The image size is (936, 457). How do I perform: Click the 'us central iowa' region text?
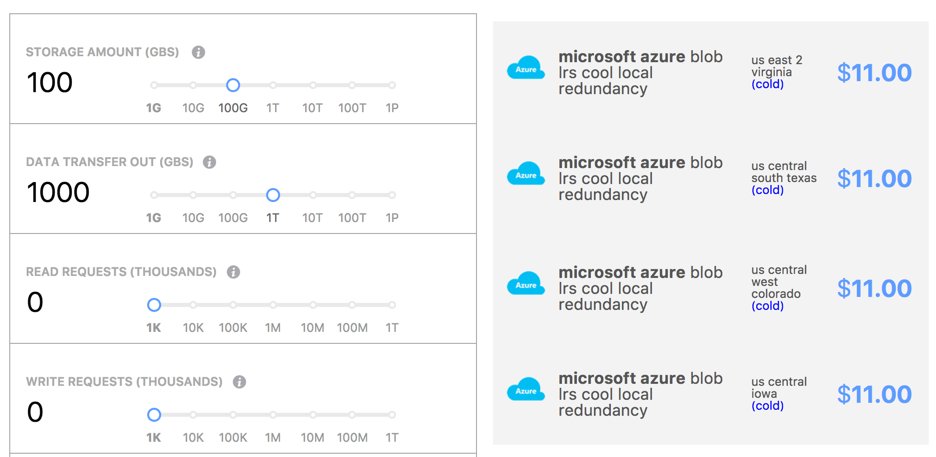[x=779, y=388]
